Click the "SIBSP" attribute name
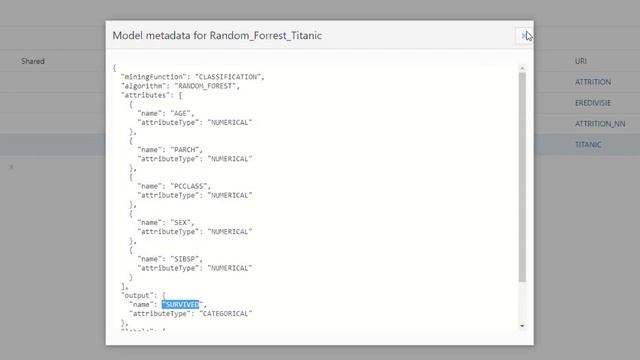640x360 pixels. click(184, 259)
